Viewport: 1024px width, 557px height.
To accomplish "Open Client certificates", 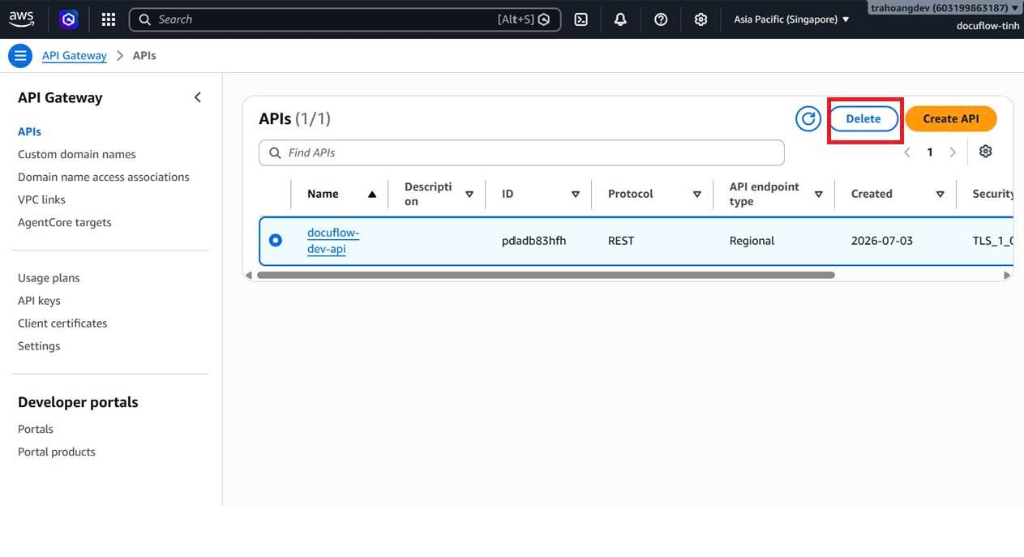I will click(x=63, y=323).
